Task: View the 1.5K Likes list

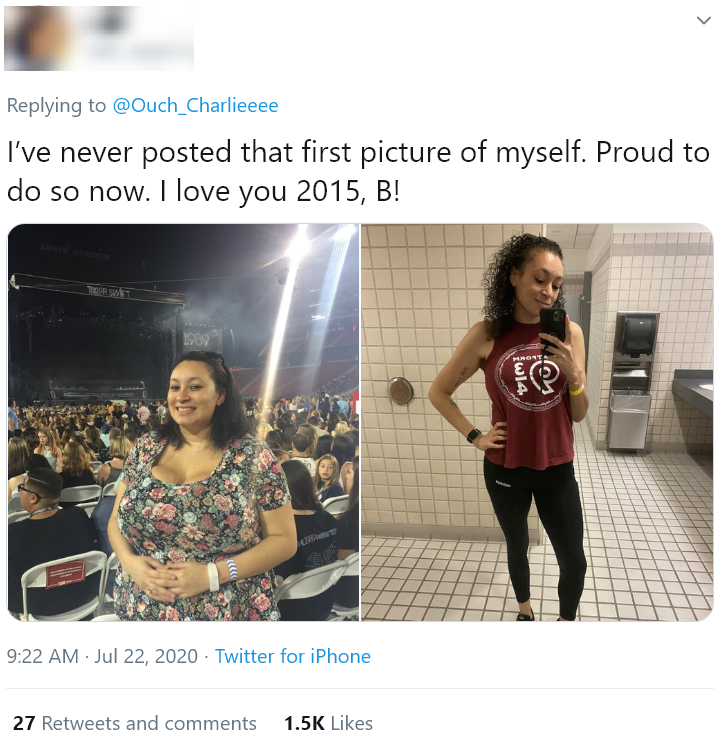Action: (328, 723)
